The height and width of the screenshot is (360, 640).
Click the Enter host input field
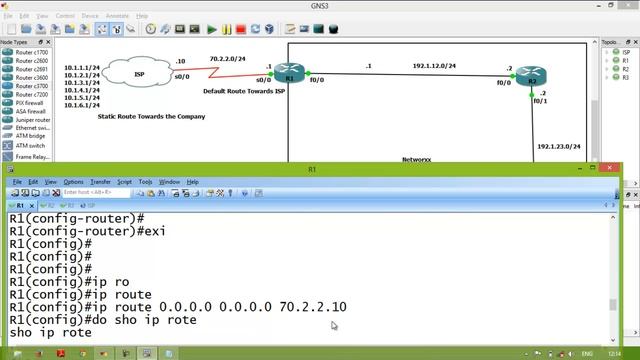click(96, 193)
